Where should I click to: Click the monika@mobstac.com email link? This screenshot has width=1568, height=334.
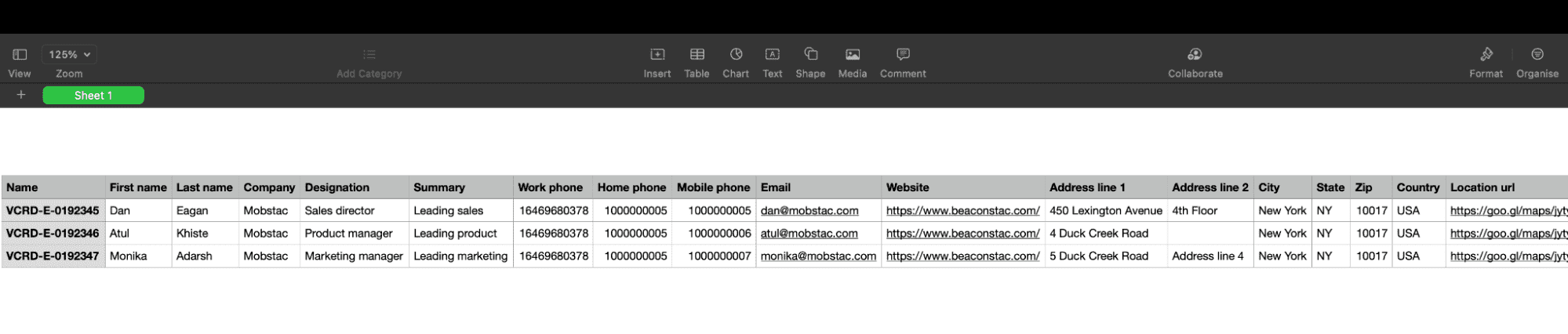point(818,256)
